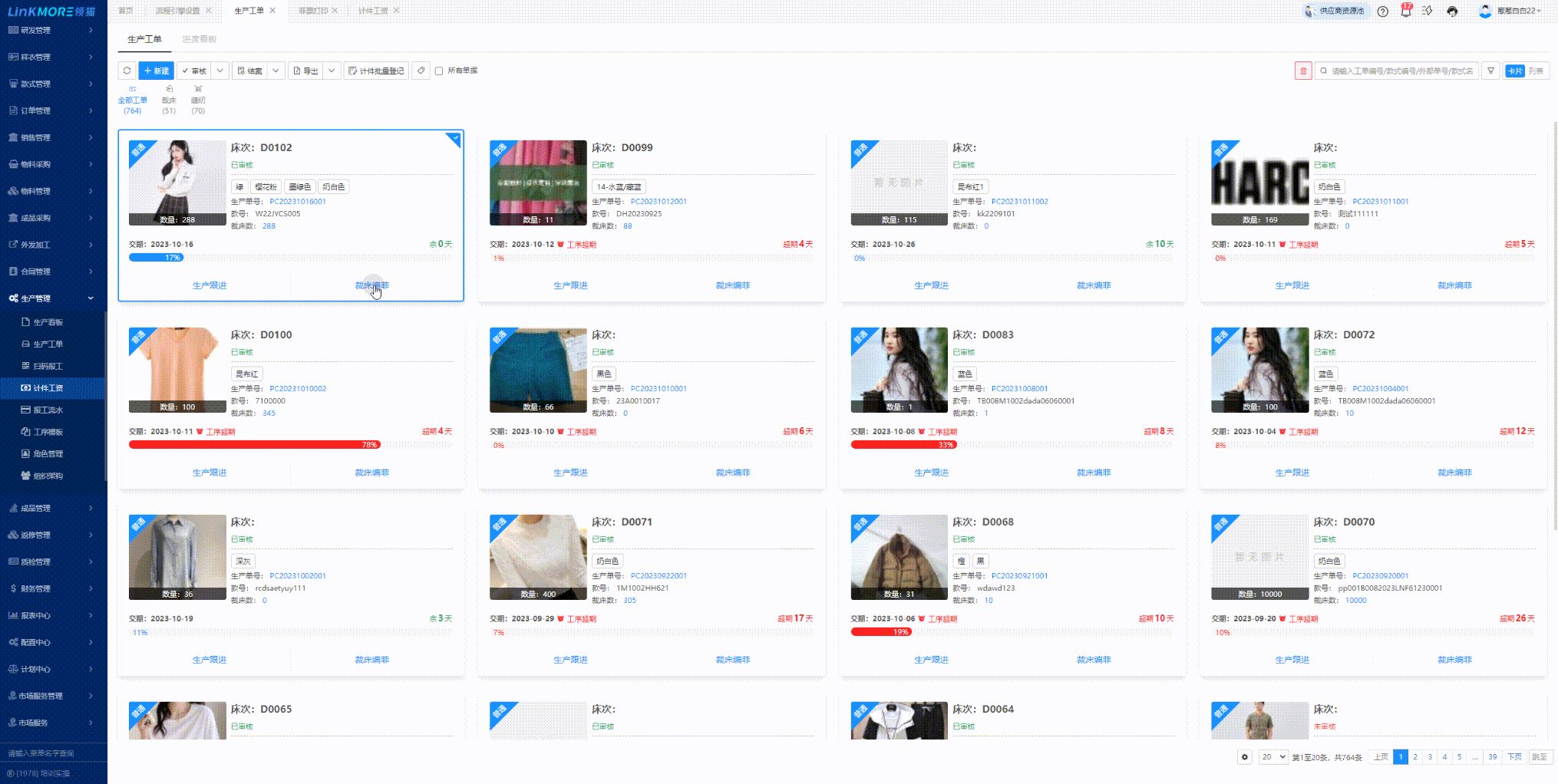Viewport: 1558px width, 784px height.
Task: Switch to the 进度看板 sub tab
Action: (x=200, y=39)
